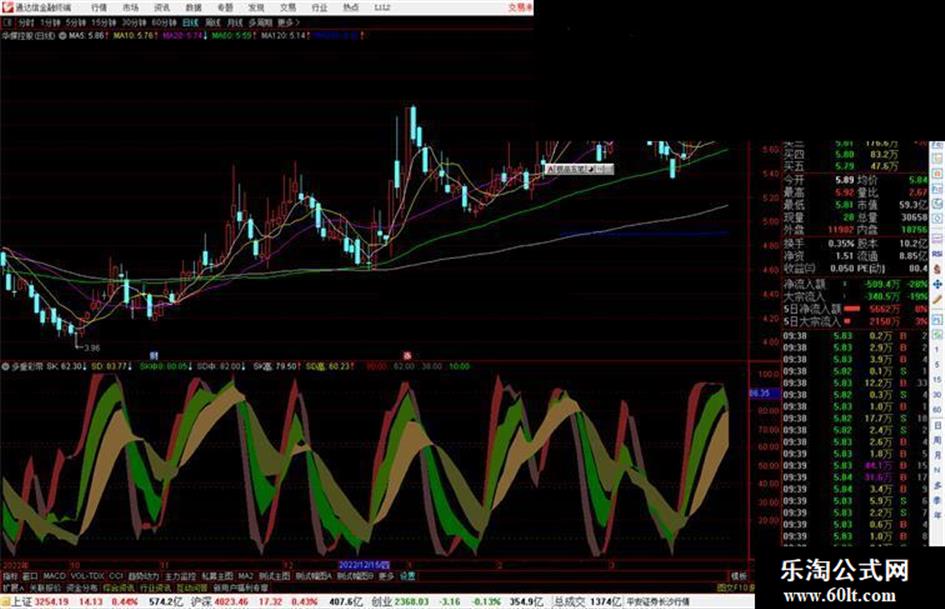Open the 行情 menu
945x609 pixels.
[x=99, y=8]
